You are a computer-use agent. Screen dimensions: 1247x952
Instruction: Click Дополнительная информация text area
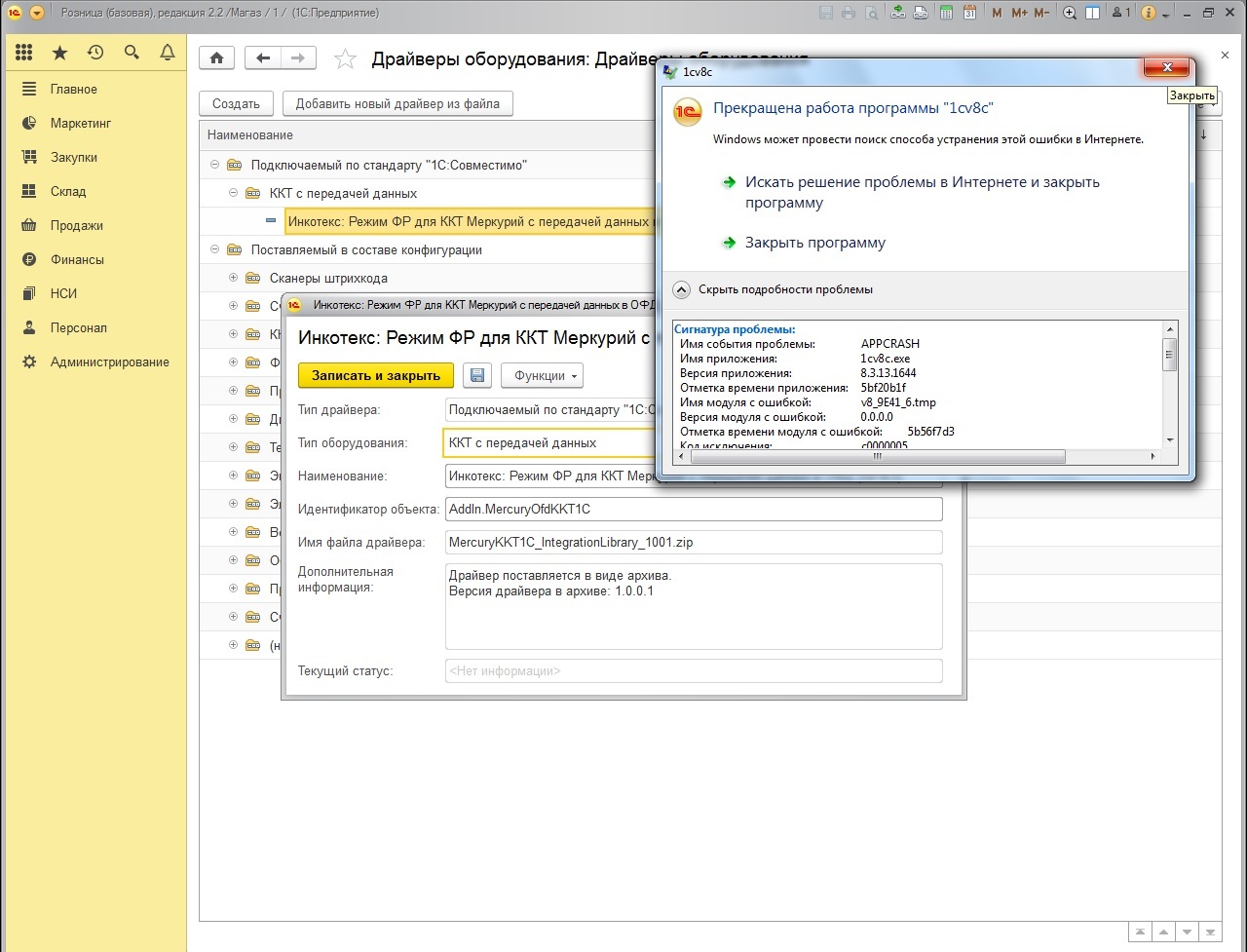pos(694,606)
